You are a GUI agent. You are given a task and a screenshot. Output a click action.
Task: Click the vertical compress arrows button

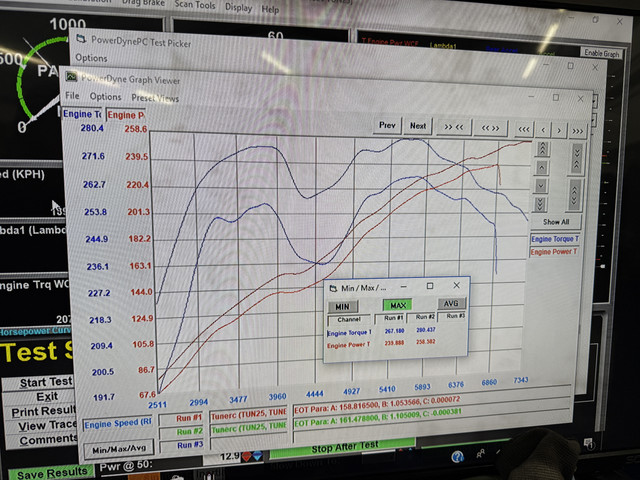pos(577,158)
